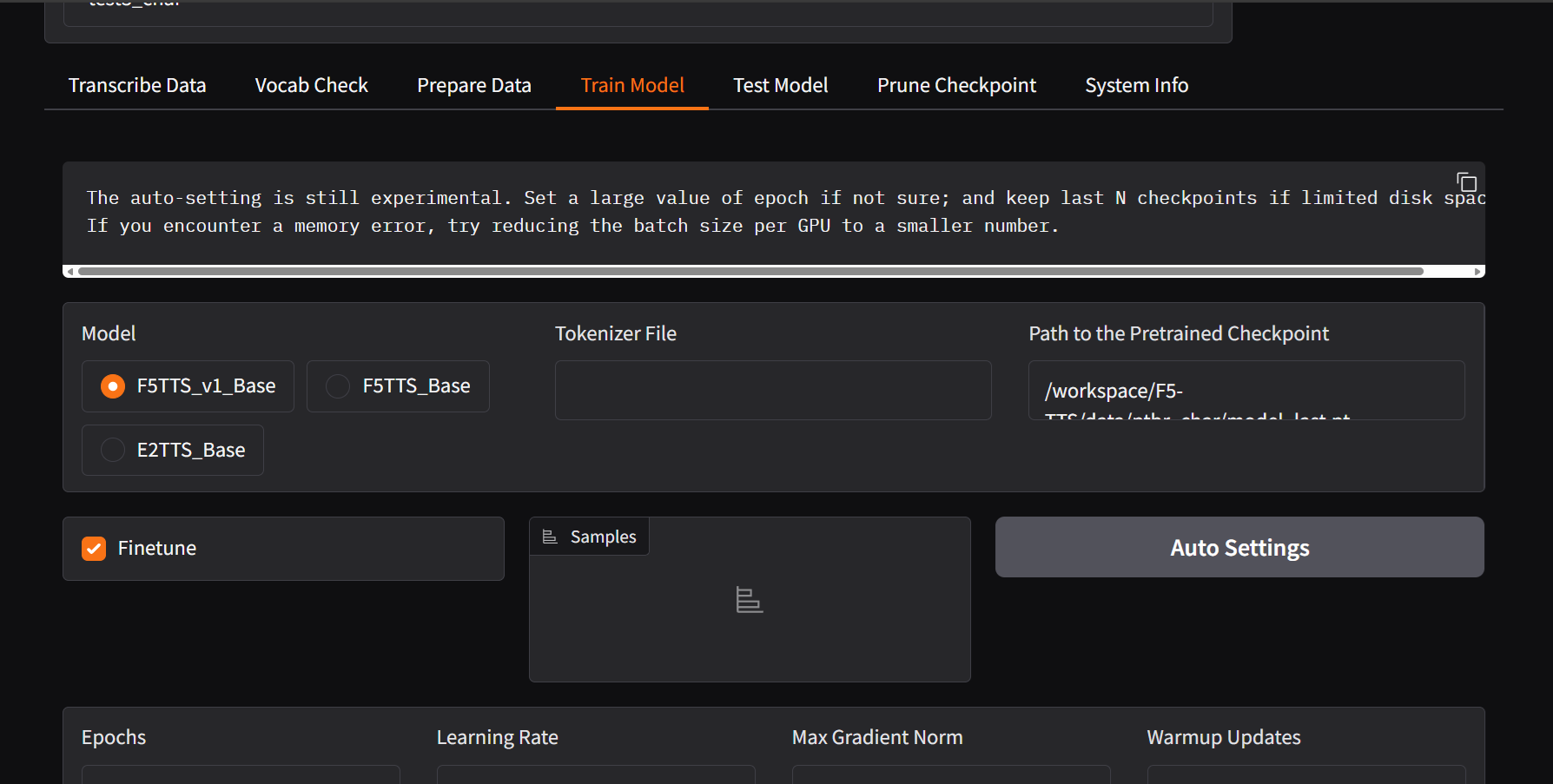Uncheck the Finetune checkbox

click(94, 549)
